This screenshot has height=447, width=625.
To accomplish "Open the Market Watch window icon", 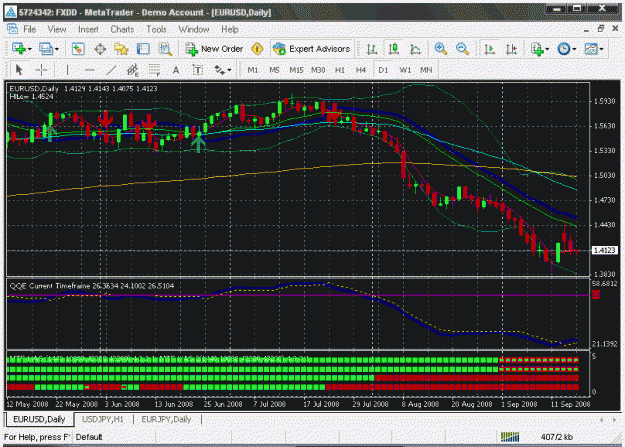I will pos(78,49).
